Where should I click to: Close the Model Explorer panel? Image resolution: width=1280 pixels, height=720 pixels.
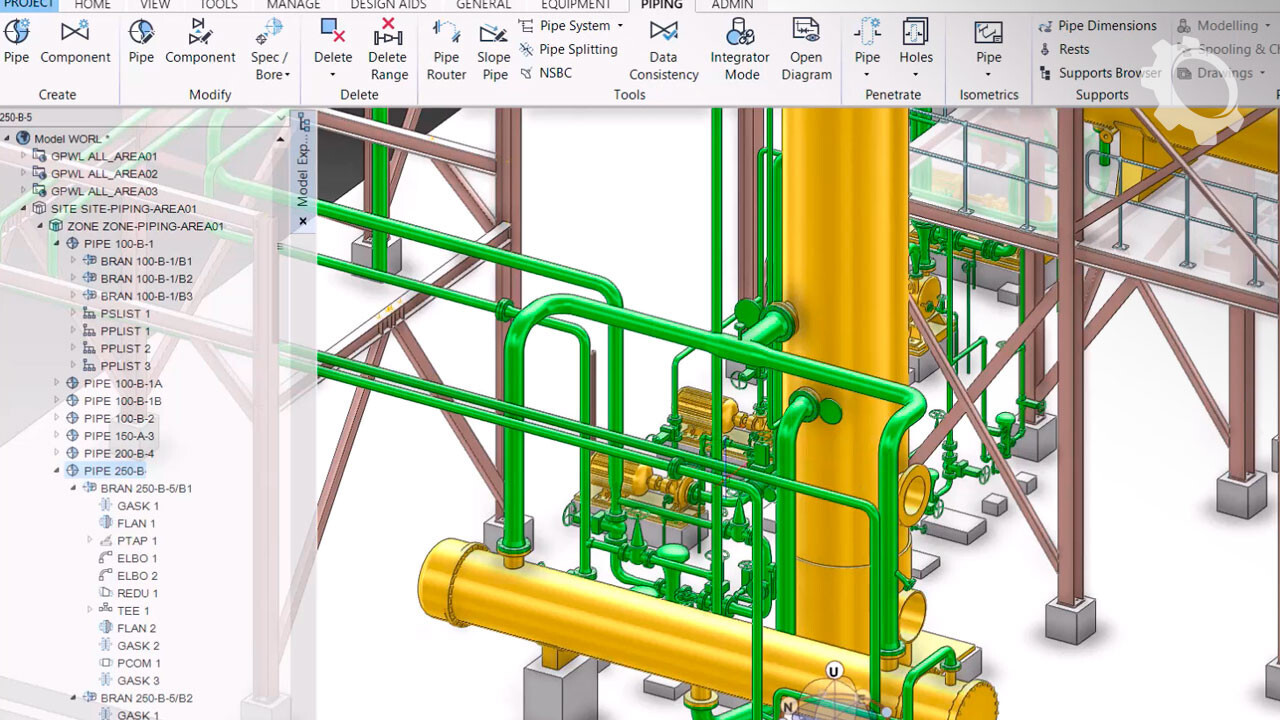pyautogui.click(x=303, y=221)
